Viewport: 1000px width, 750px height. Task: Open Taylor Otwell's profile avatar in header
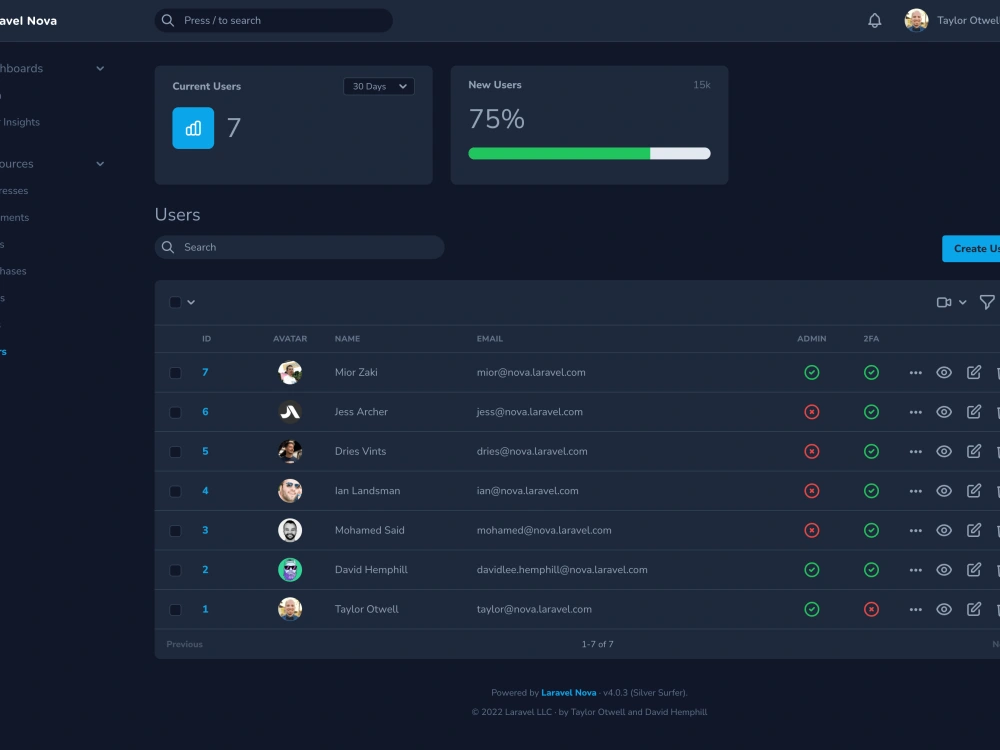coord(916,20)
